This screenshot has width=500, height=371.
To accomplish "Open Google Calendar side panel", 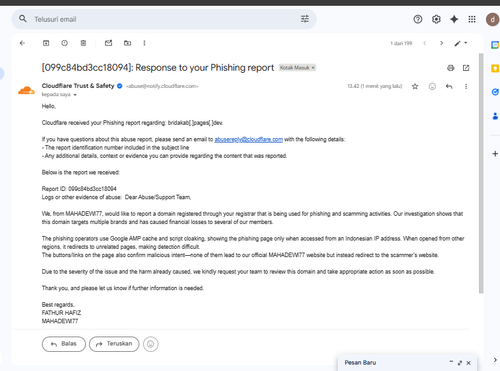I will point(495,45).
